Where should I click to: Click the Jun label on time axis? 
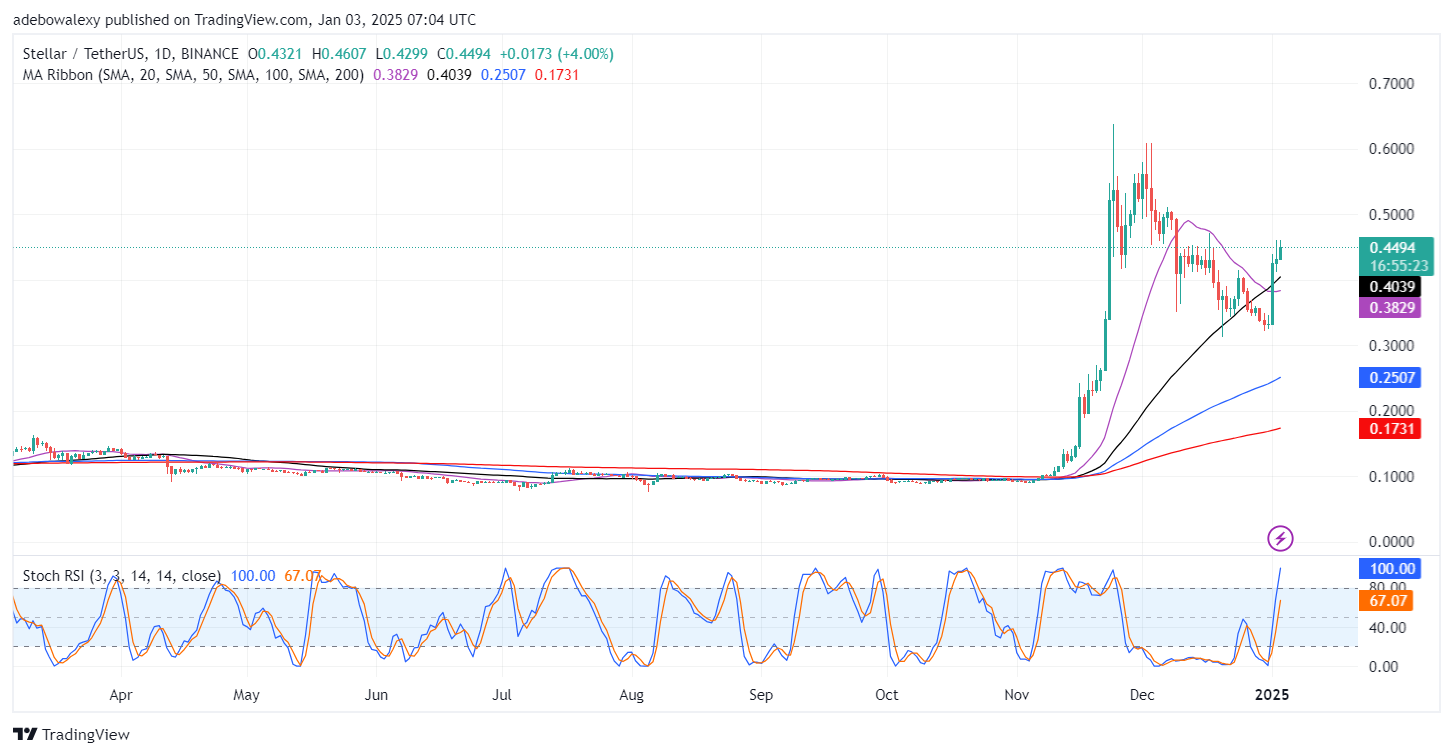[376, 693]
